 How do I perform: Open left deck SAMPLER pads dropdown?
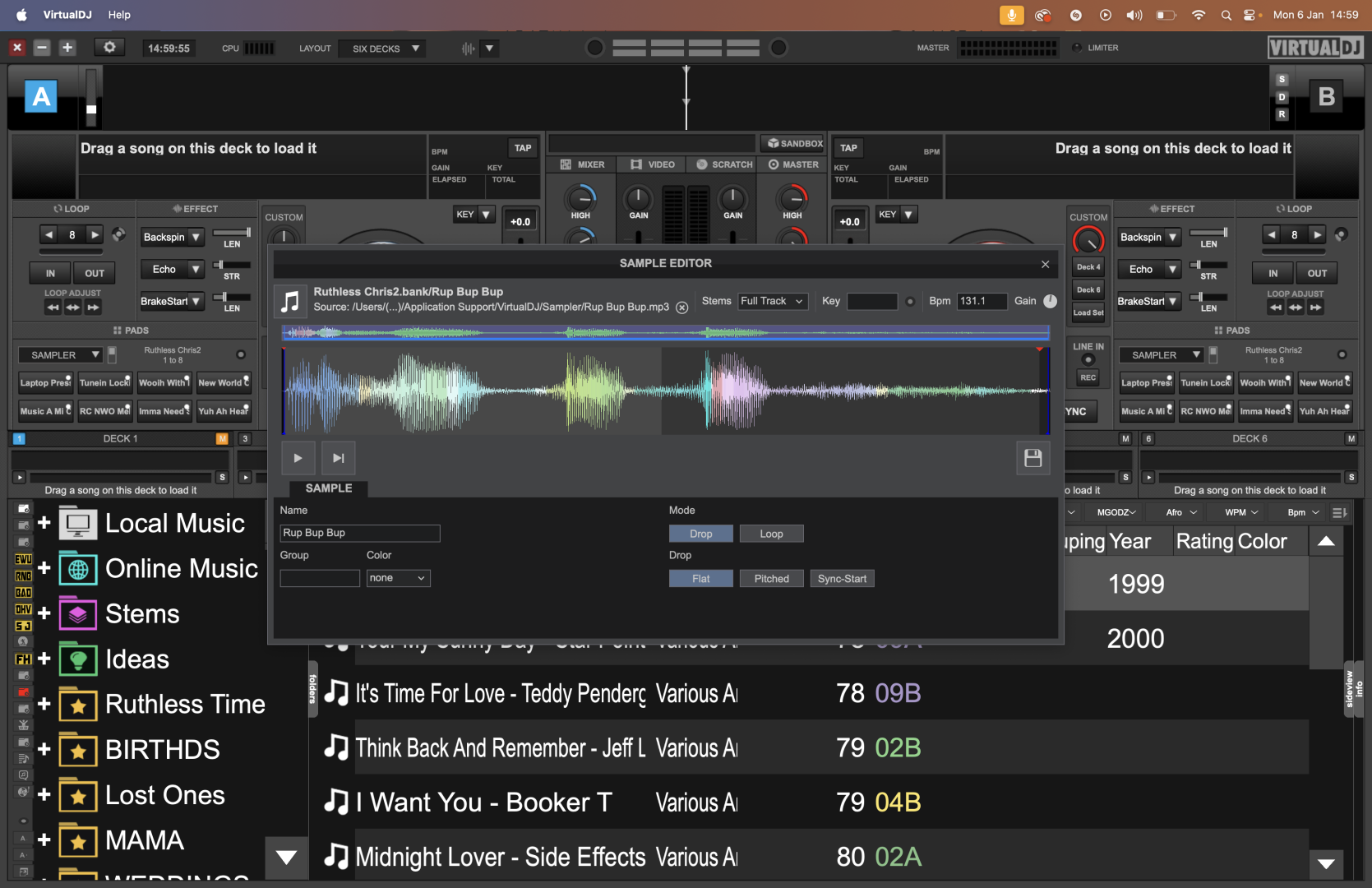point(60,355)
